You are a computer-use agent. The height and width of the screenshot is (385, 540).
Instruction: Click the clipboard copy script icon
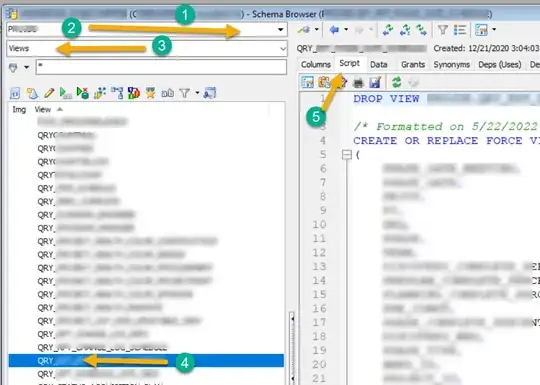point(324,82)
